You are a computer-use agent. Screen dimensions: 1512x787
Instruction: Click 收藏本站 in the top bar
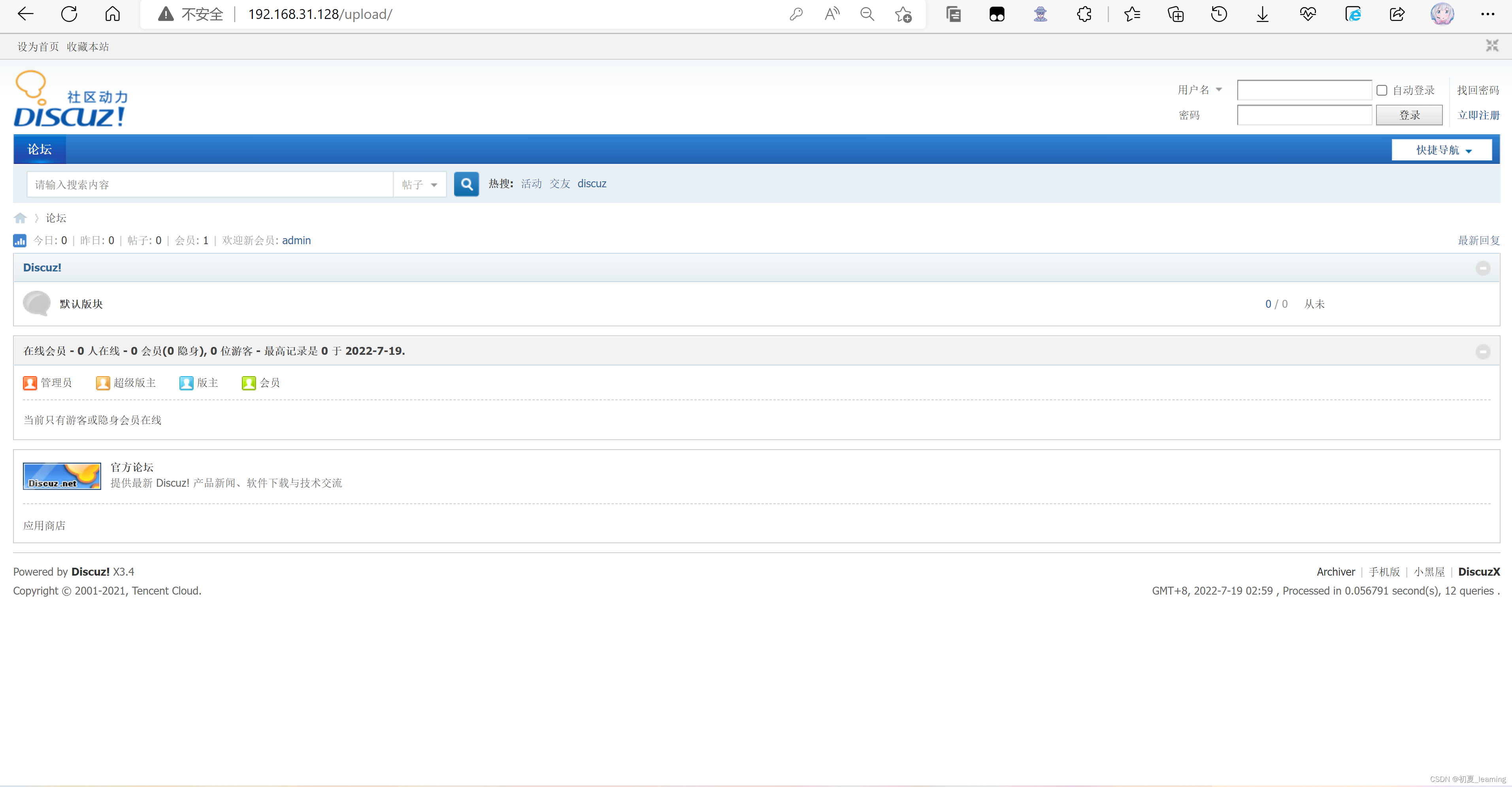[x=87, y=47]
